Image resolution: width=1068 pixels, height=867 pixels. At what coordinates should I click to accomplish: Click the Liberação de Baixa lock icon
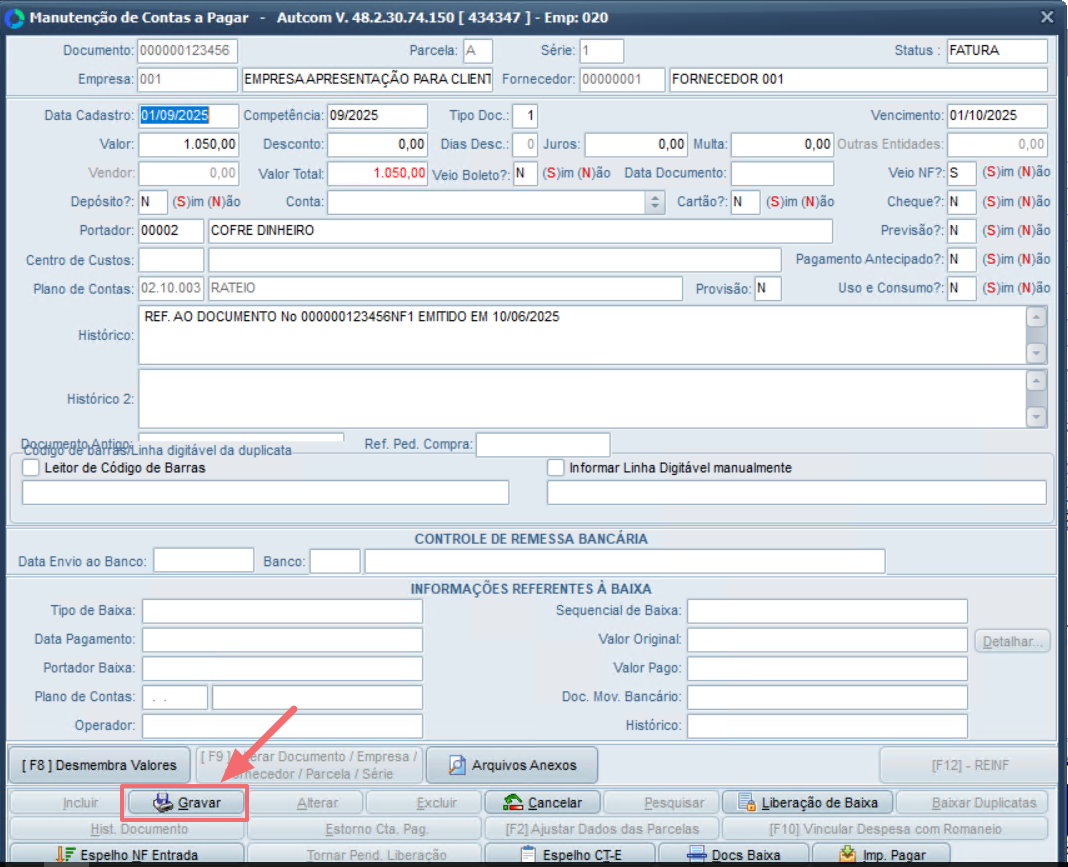click(747, 802)
